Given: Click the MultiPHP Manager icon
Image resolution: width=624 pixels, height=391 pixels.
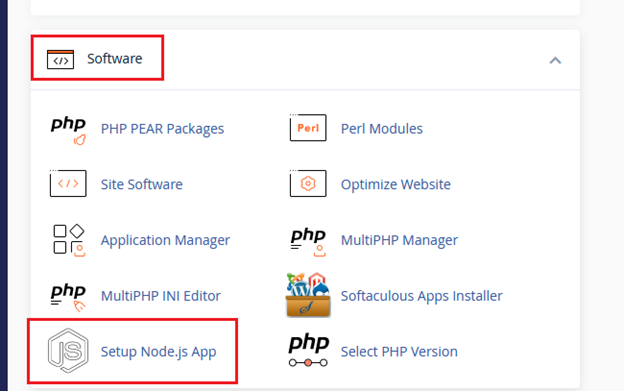Looking at the screenshot, I should [x=308, y=242].
